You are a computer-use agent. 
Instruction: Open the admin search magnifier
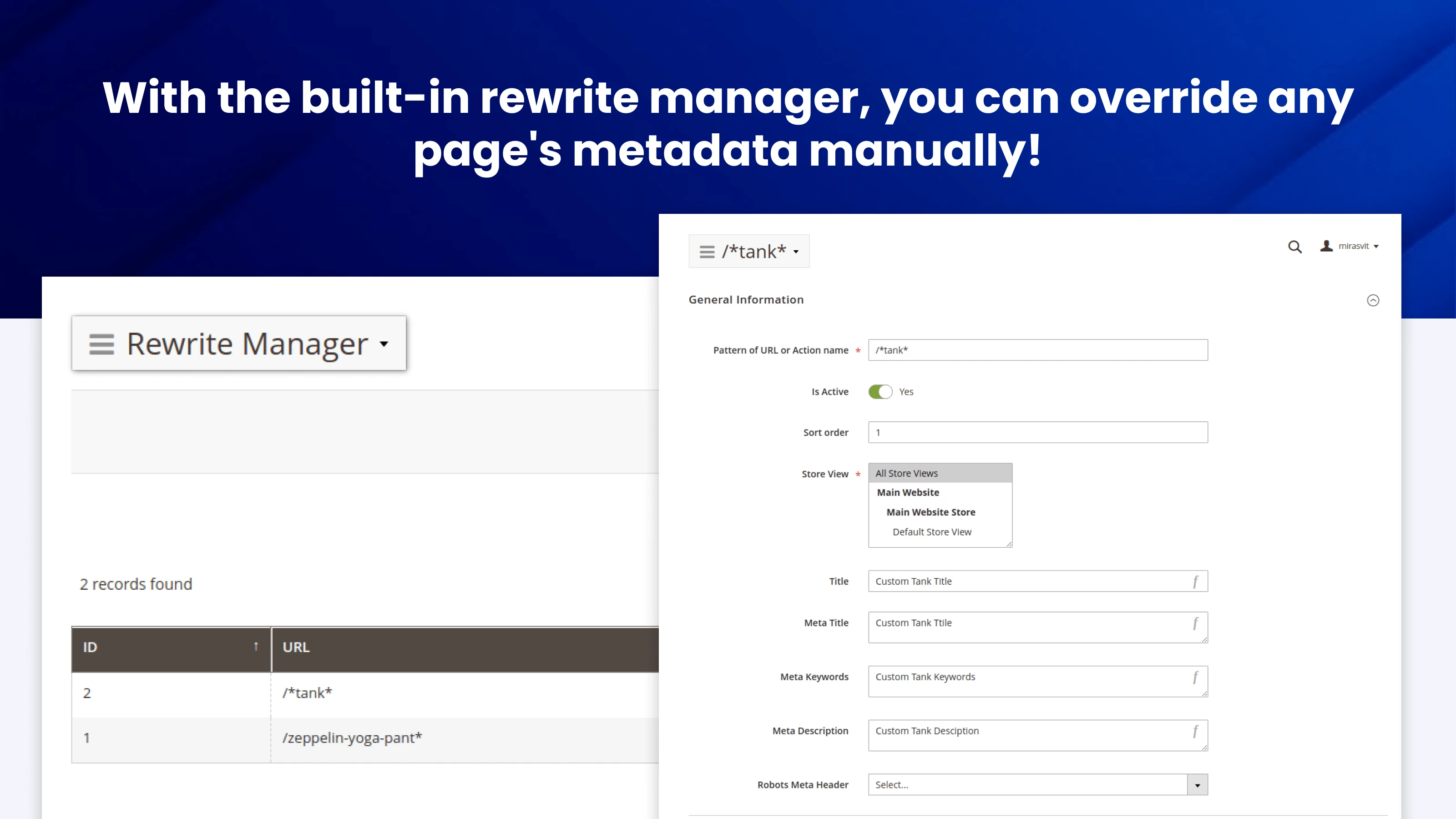point(1294,247)
